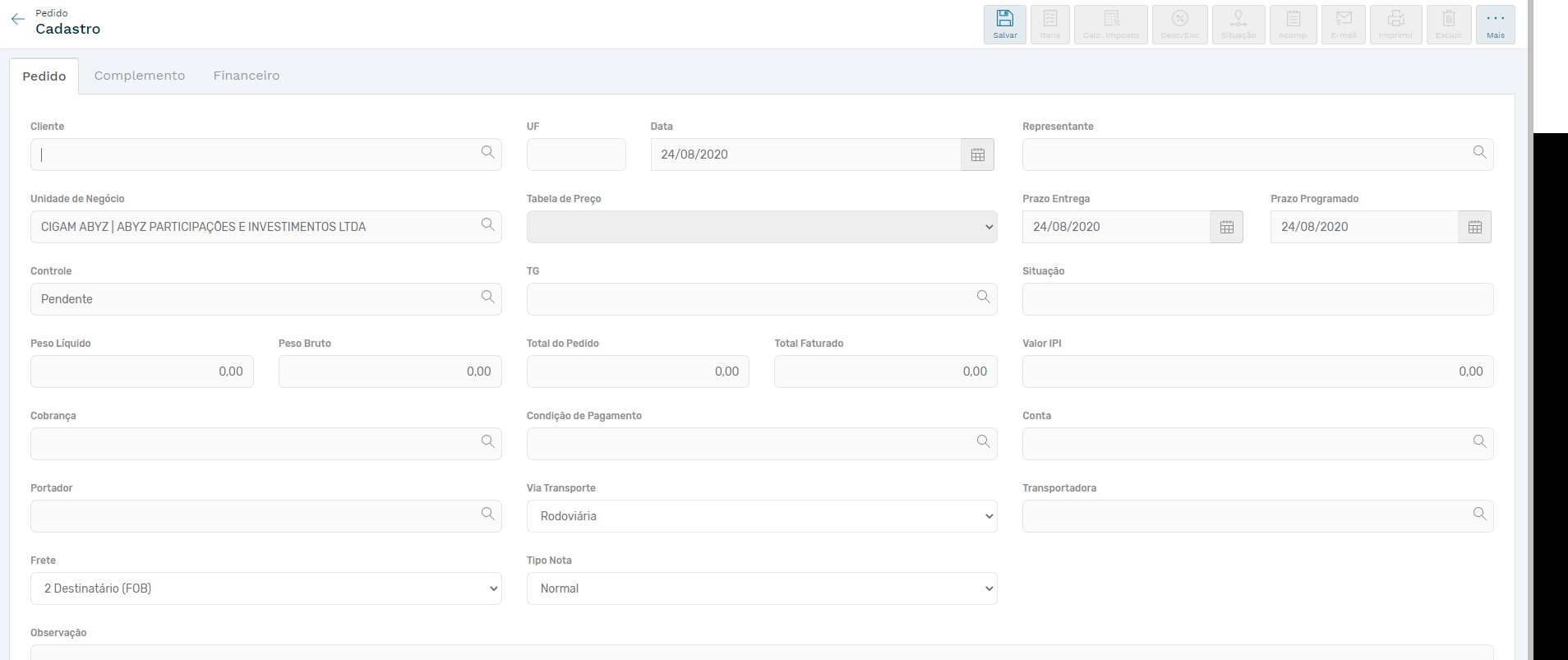Open the Prazo Entrega calendar picker

(x=1226, y=227)
